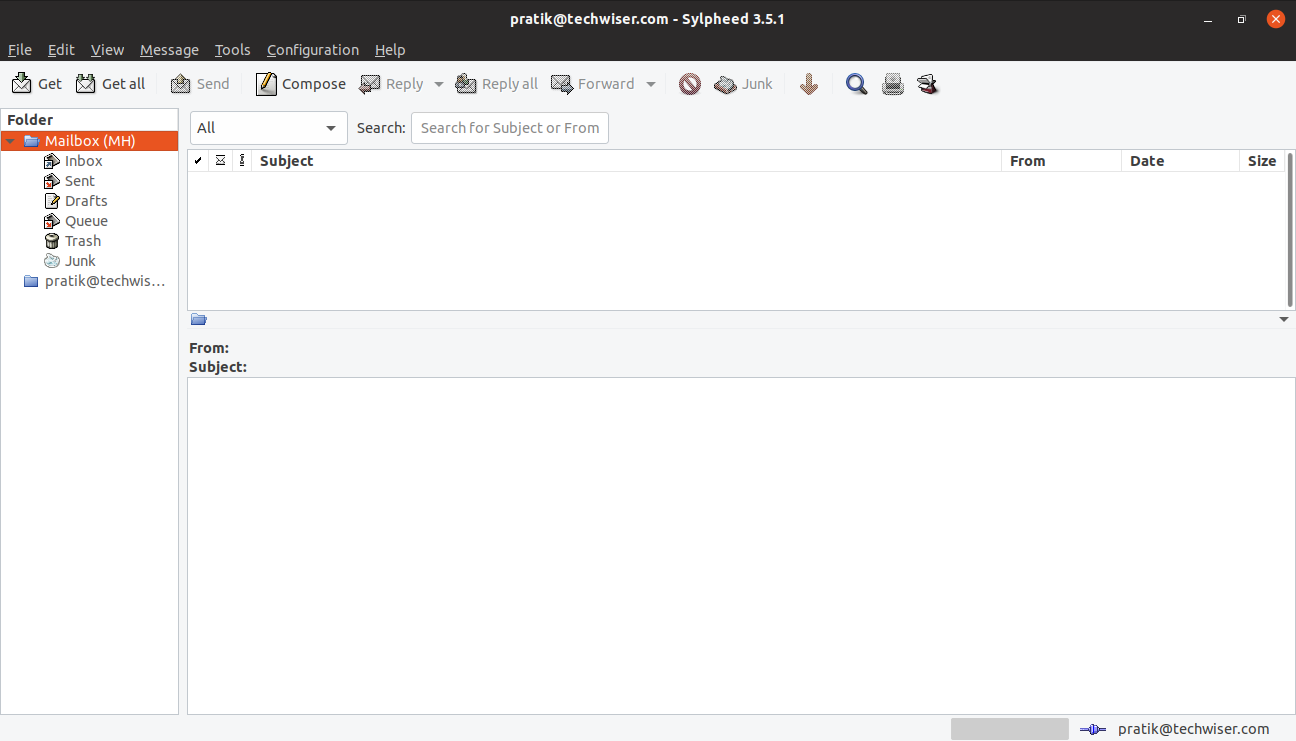Sort by the mark checkmark column

coord(199,161)
